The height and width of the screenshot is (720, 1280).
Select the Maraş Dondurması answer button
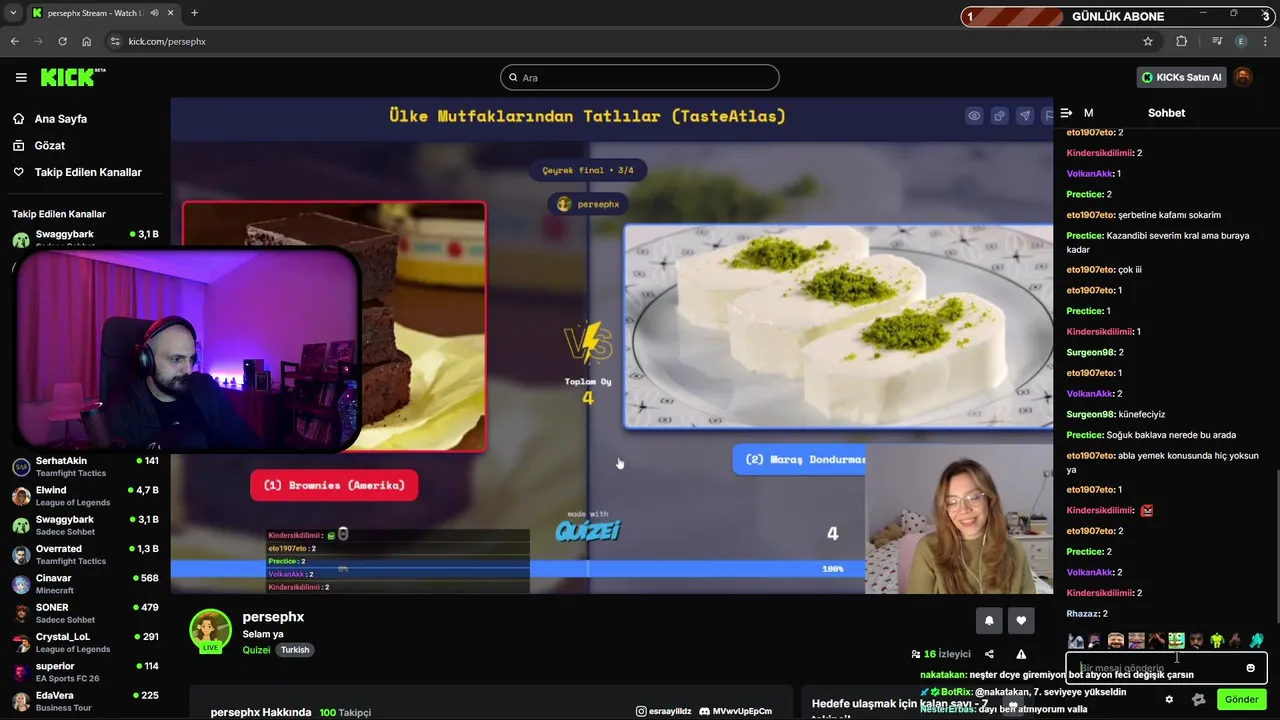tap(800, 460)
